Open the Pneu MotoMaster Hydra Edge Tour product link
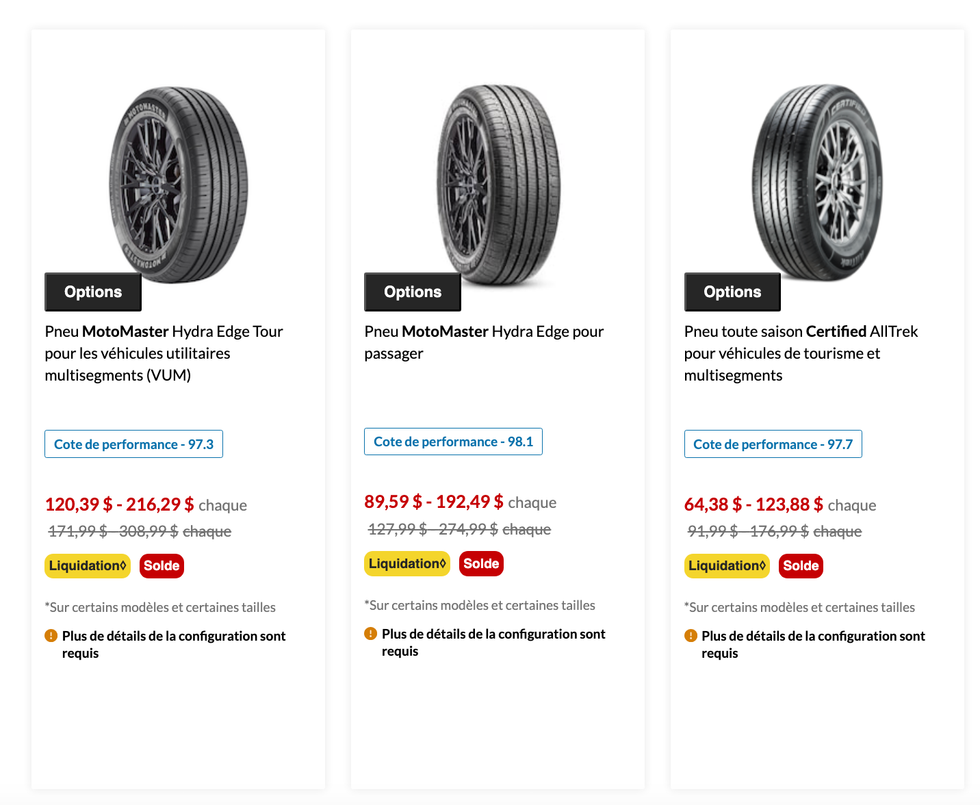Image resolution: width=980 pixels, height=805 pixels. click(162, 352)
